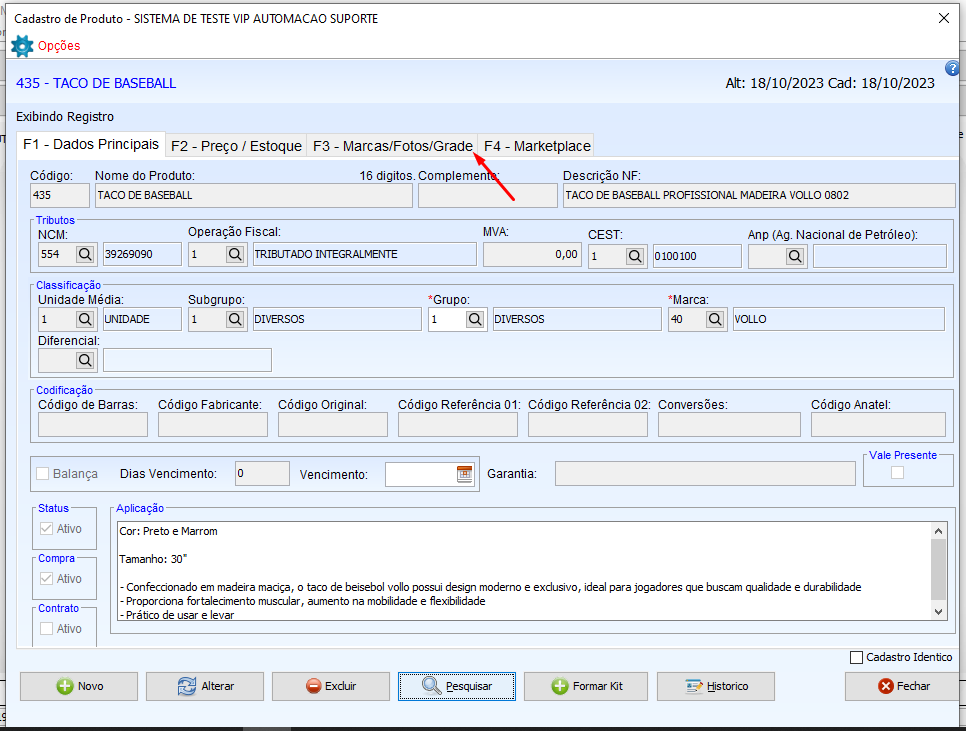This screenshot has height=731, width=966.
Task: Click the Código Fabricante field
Action: [x=213, y=424]
